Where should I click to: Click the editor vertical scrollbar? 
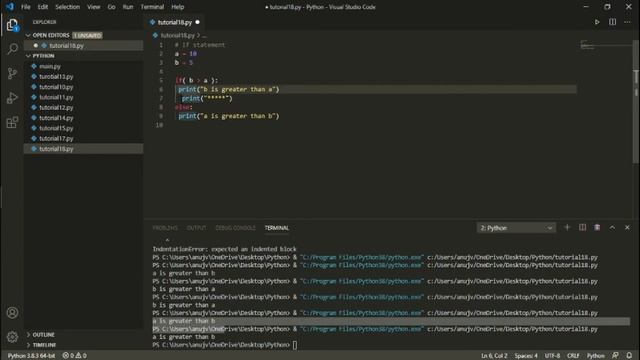(636, 102)
